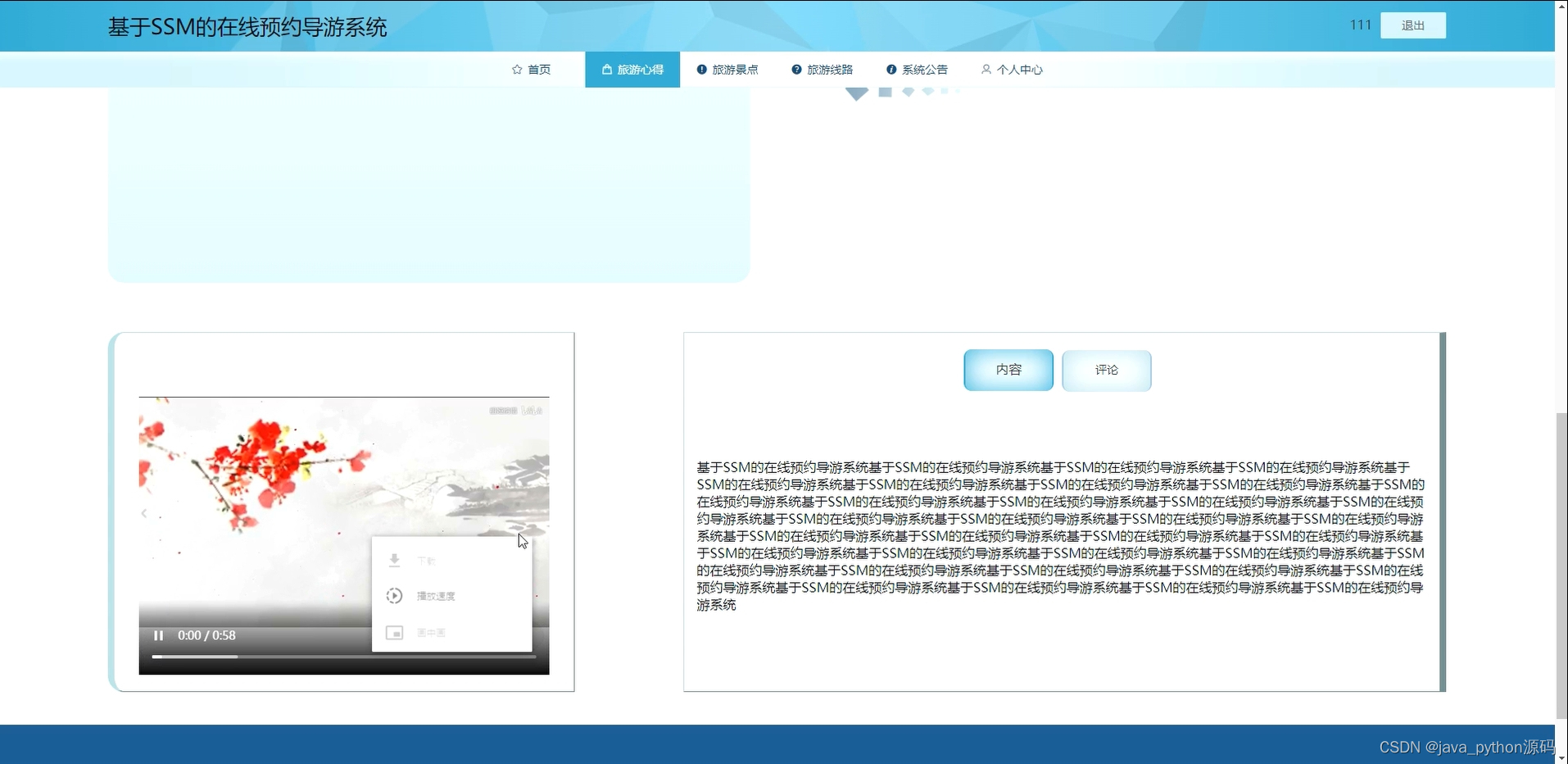Seek along the video progress bar
The width and height of the screenshot is (1568, 764).
344,657
